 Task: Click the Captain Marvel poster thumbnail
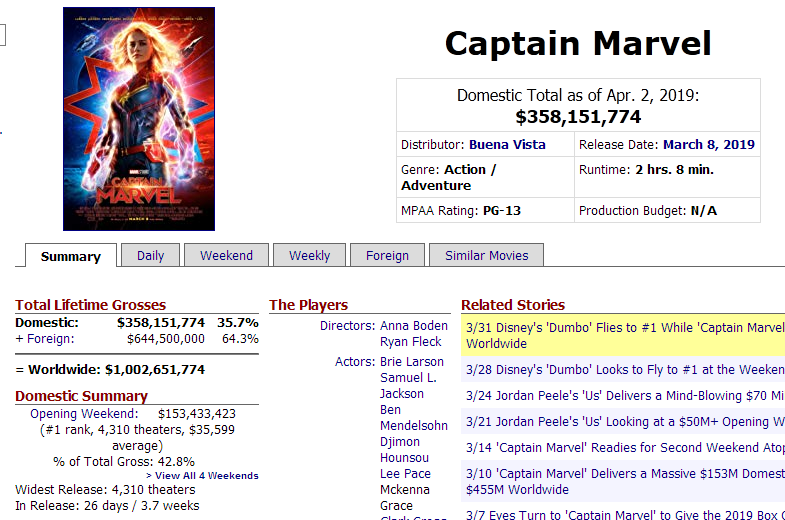138,119
